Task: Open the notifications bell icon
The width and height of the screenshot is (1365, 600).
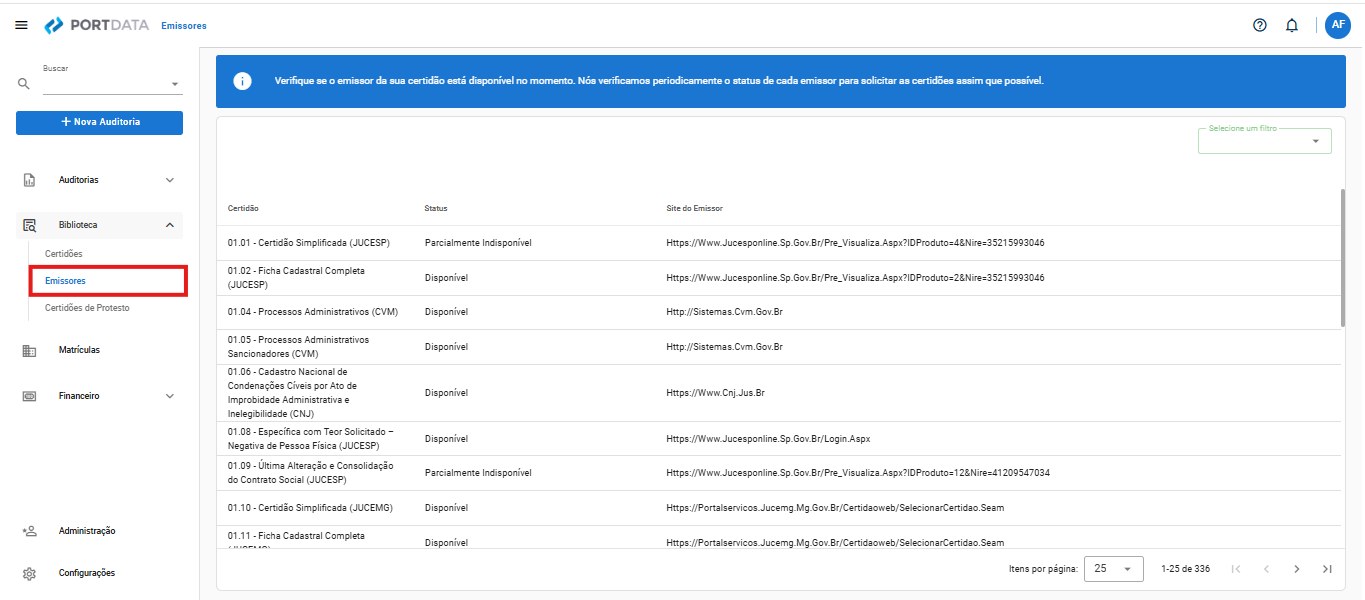Action: [x=1292, y=25]
